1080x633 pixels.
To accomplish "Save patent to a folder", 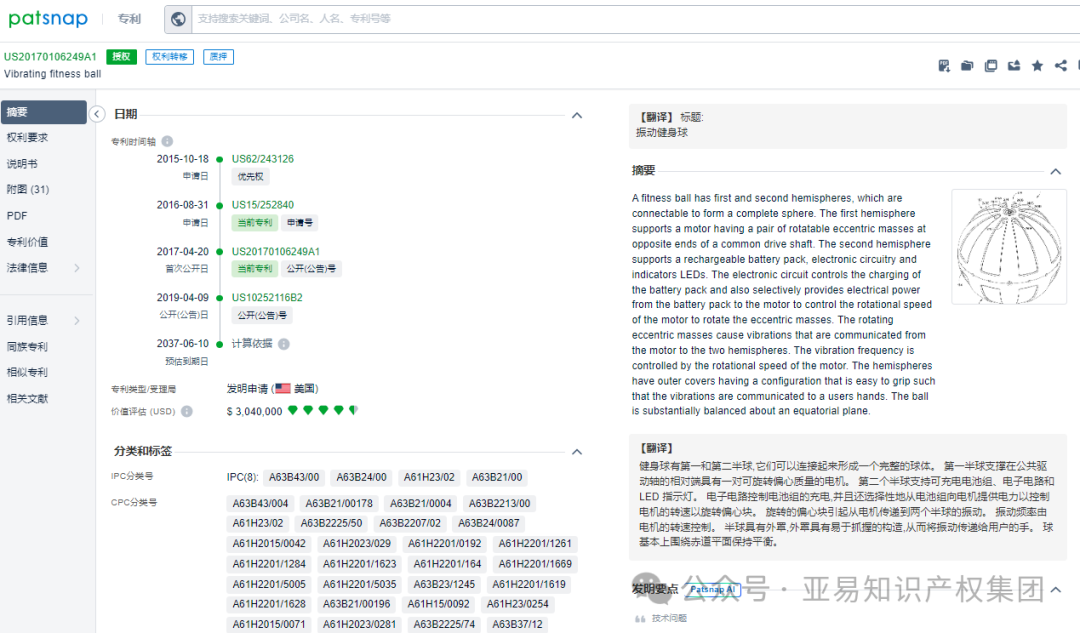I will pyautogui.click(x=967, y=65).
